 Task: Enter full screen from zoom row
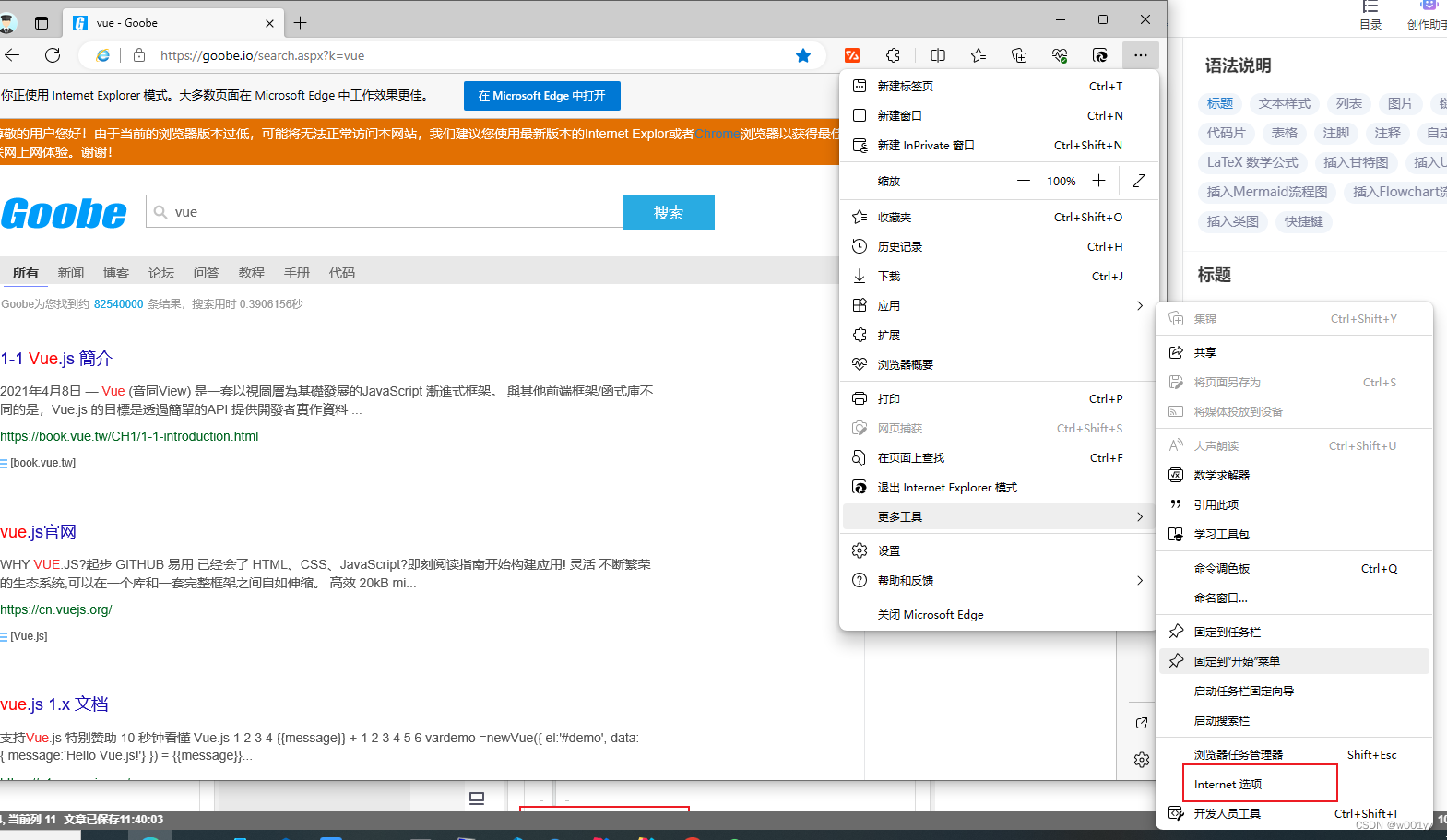(x=1139, y=181)
